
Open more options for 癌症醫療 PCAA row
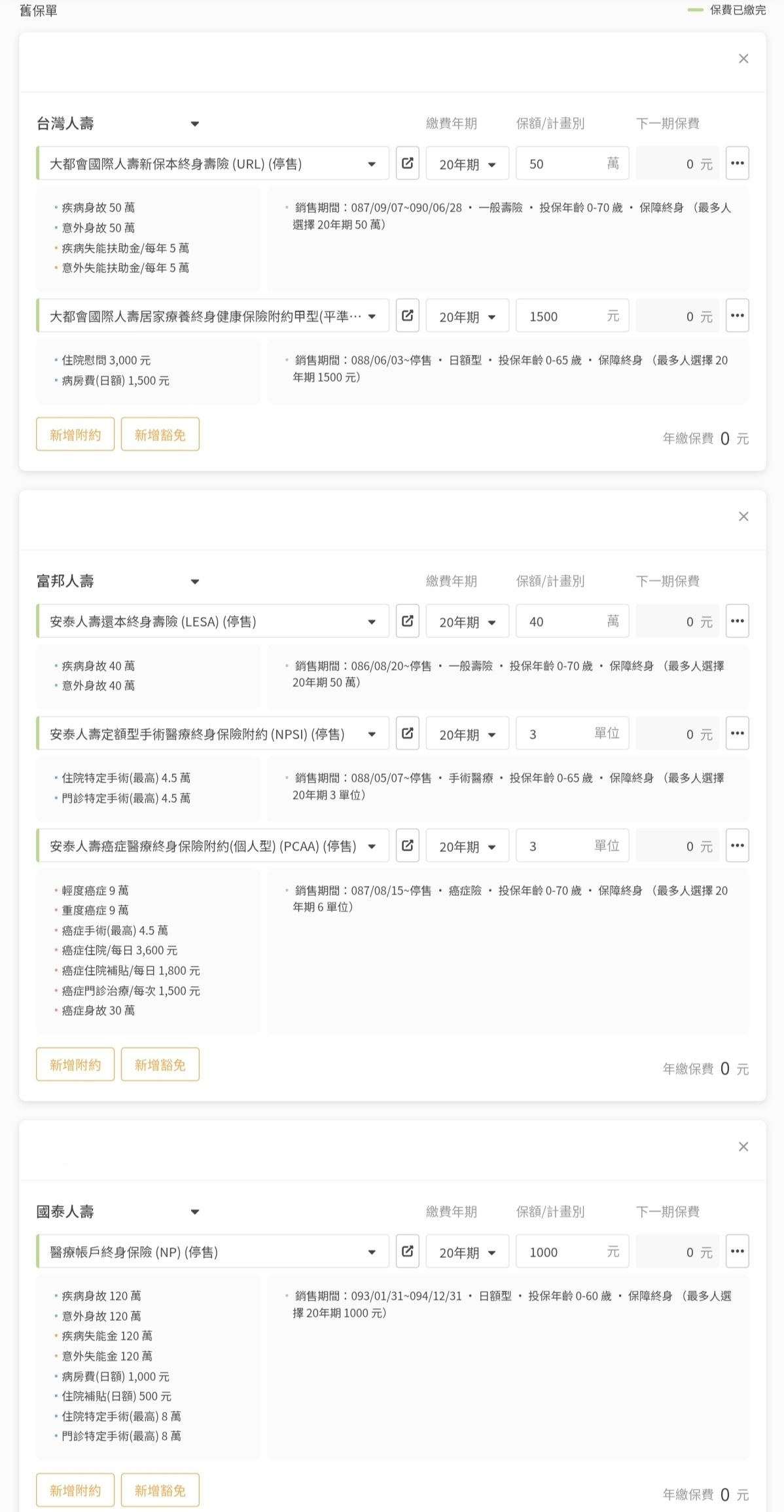pyautogui.click(x=737, y=845)
